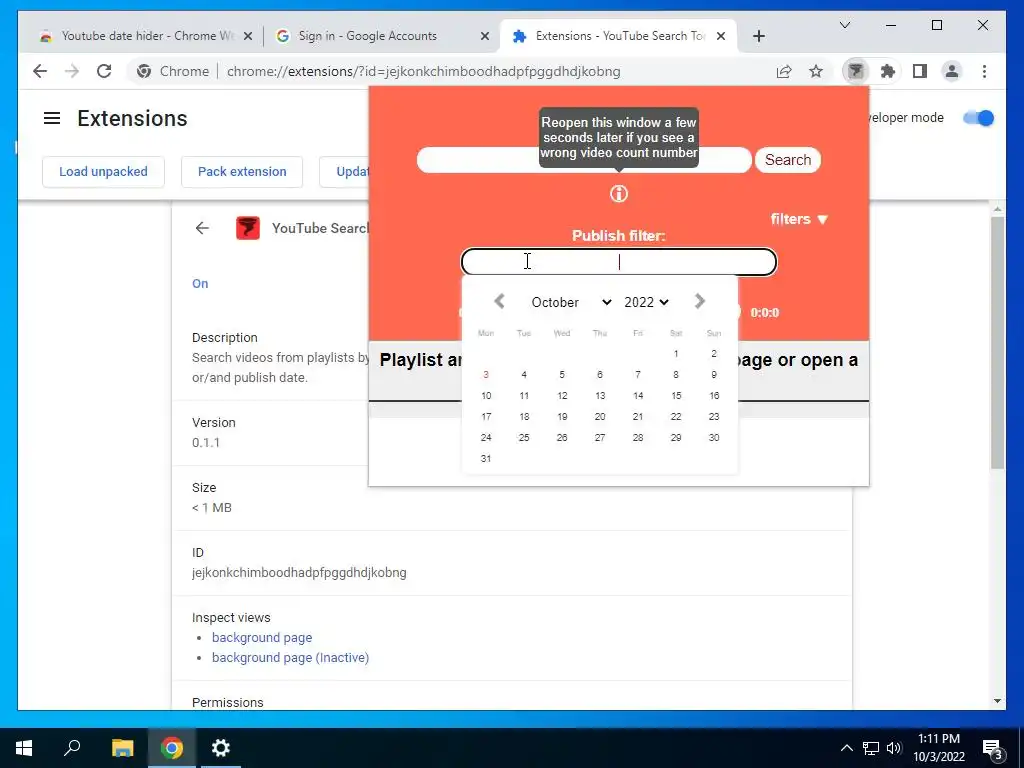Select October 28 in the calendar
This screenshot has height=768, width=1024.
click(x=638, y=438)
